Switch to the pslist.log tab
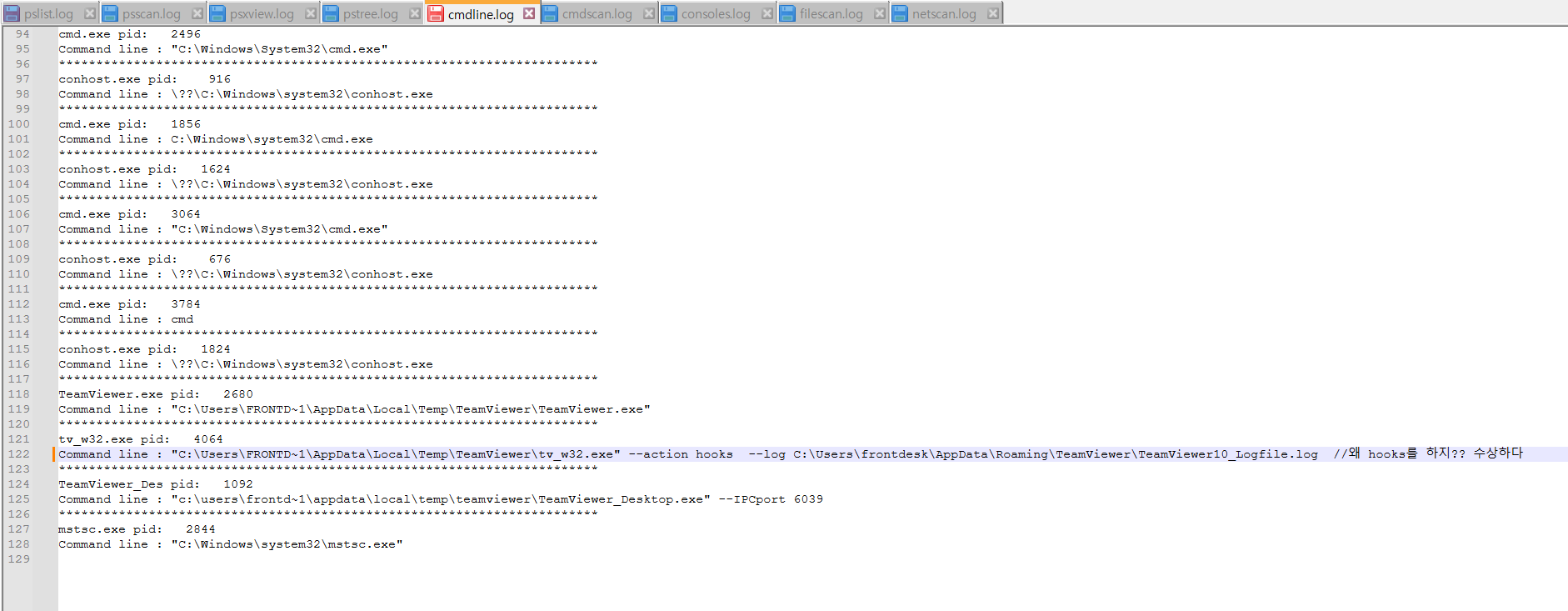1568x611 pixels. 48,14
